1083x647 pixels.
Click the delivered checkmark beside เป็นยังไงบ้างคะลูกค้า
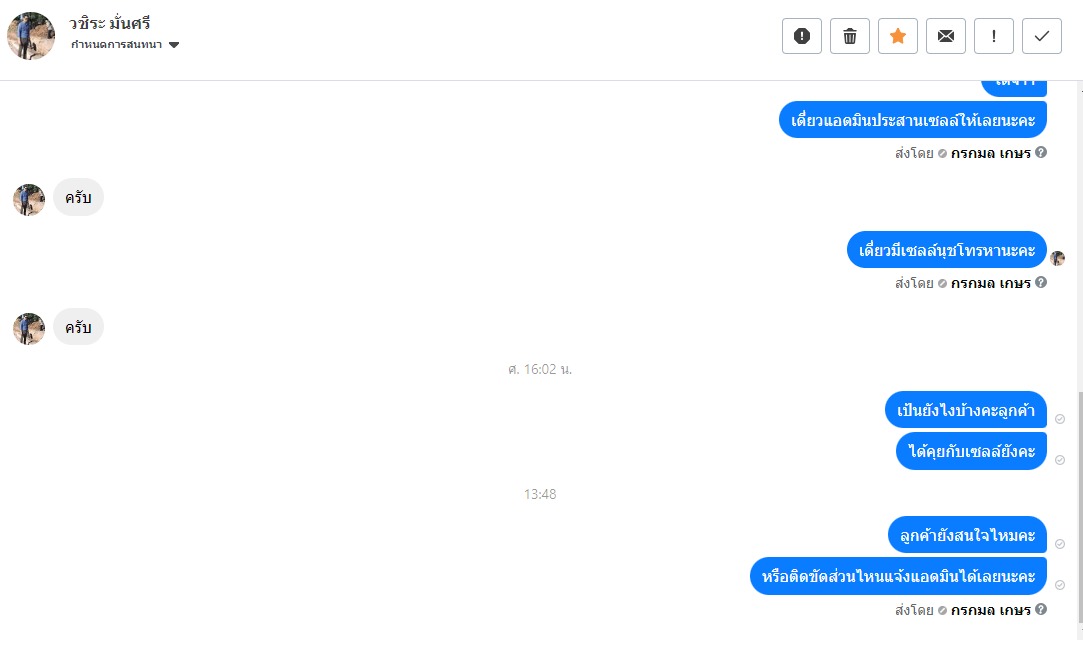1060,419
